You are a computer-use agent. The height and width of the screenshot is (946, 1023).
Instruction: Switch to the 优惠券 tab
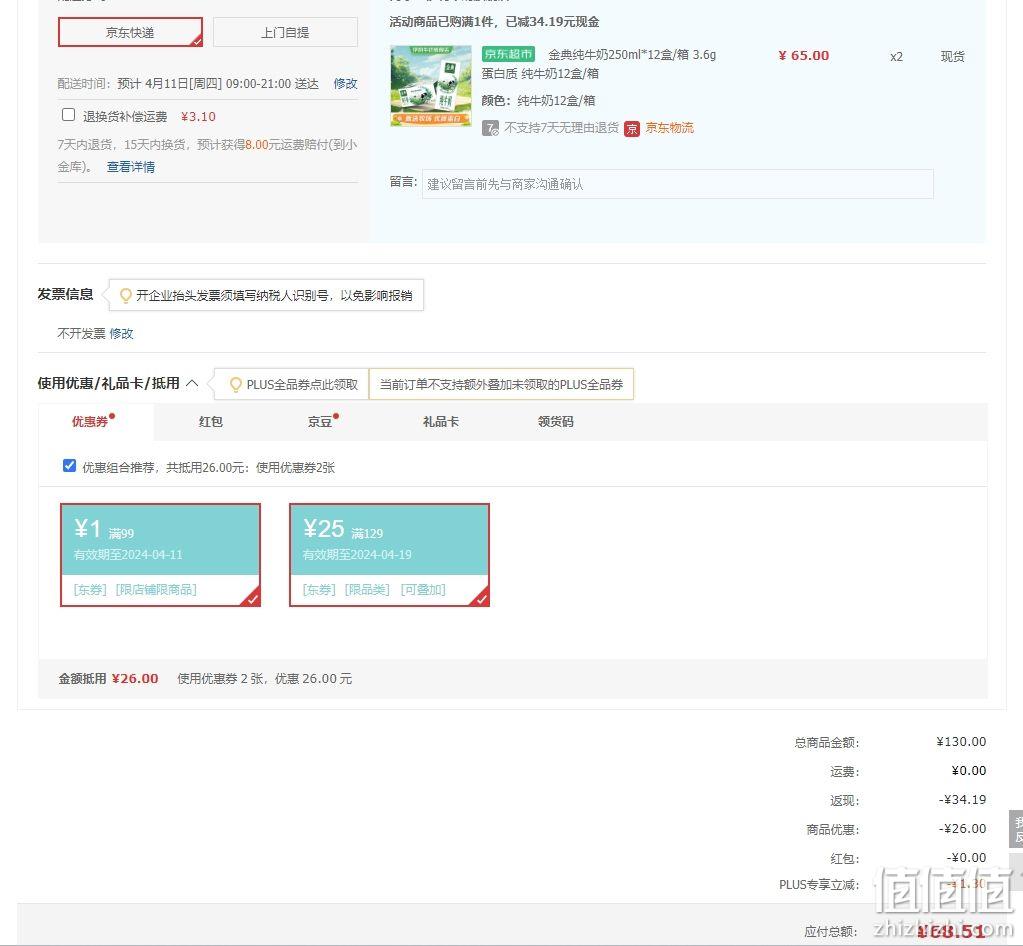tap(90, 421)
